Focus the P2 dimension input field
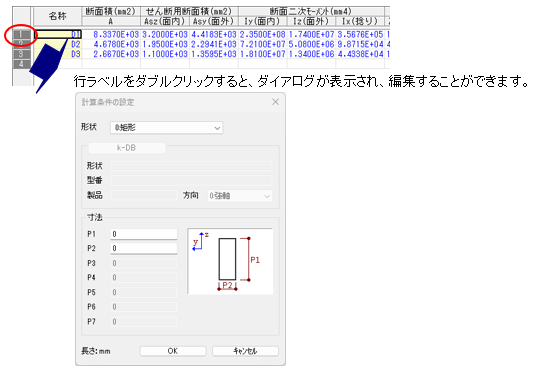The image size is (536, 373). pos(144,249)
